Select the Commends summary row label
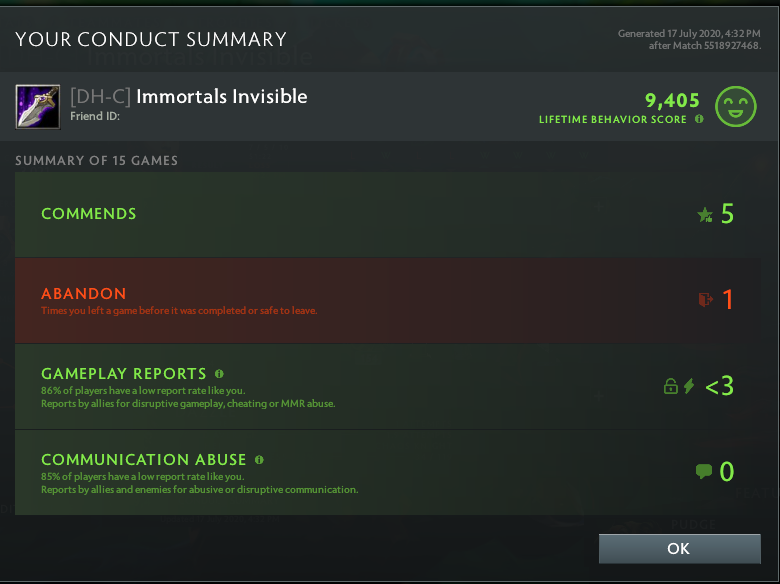 point(89,214)
